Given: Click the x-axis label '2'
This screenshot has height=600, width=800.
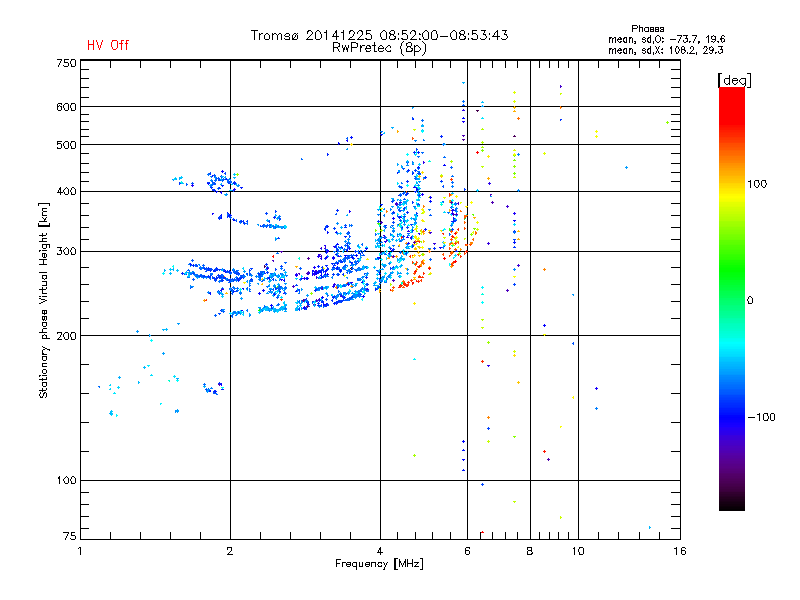Looking at the screenshot, I should click(230, 551).
